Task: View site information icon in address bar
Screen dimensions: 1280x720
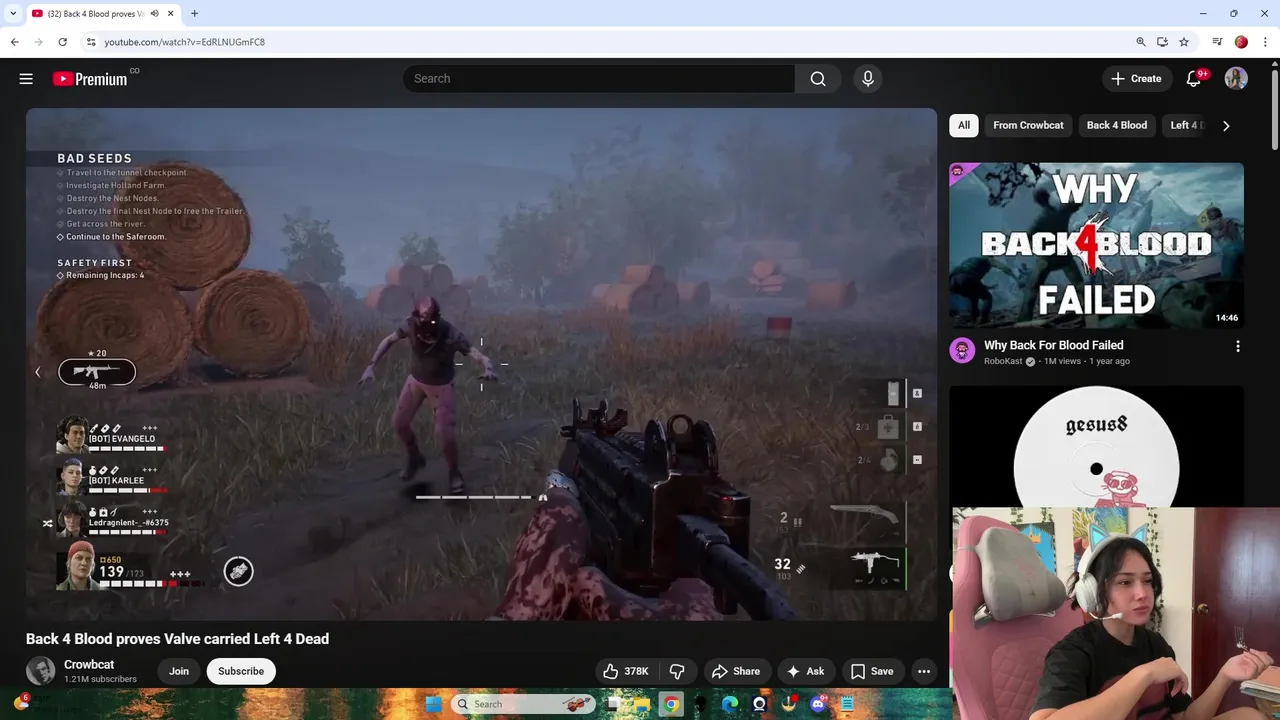Action: coord(90,42)
